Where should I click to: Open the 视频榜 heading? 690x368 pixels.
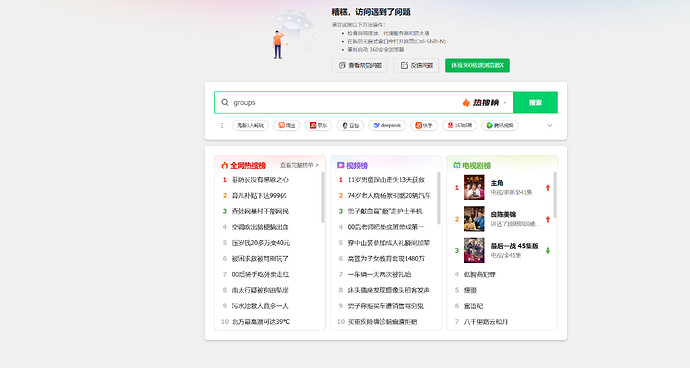click(x=357, y=166)
